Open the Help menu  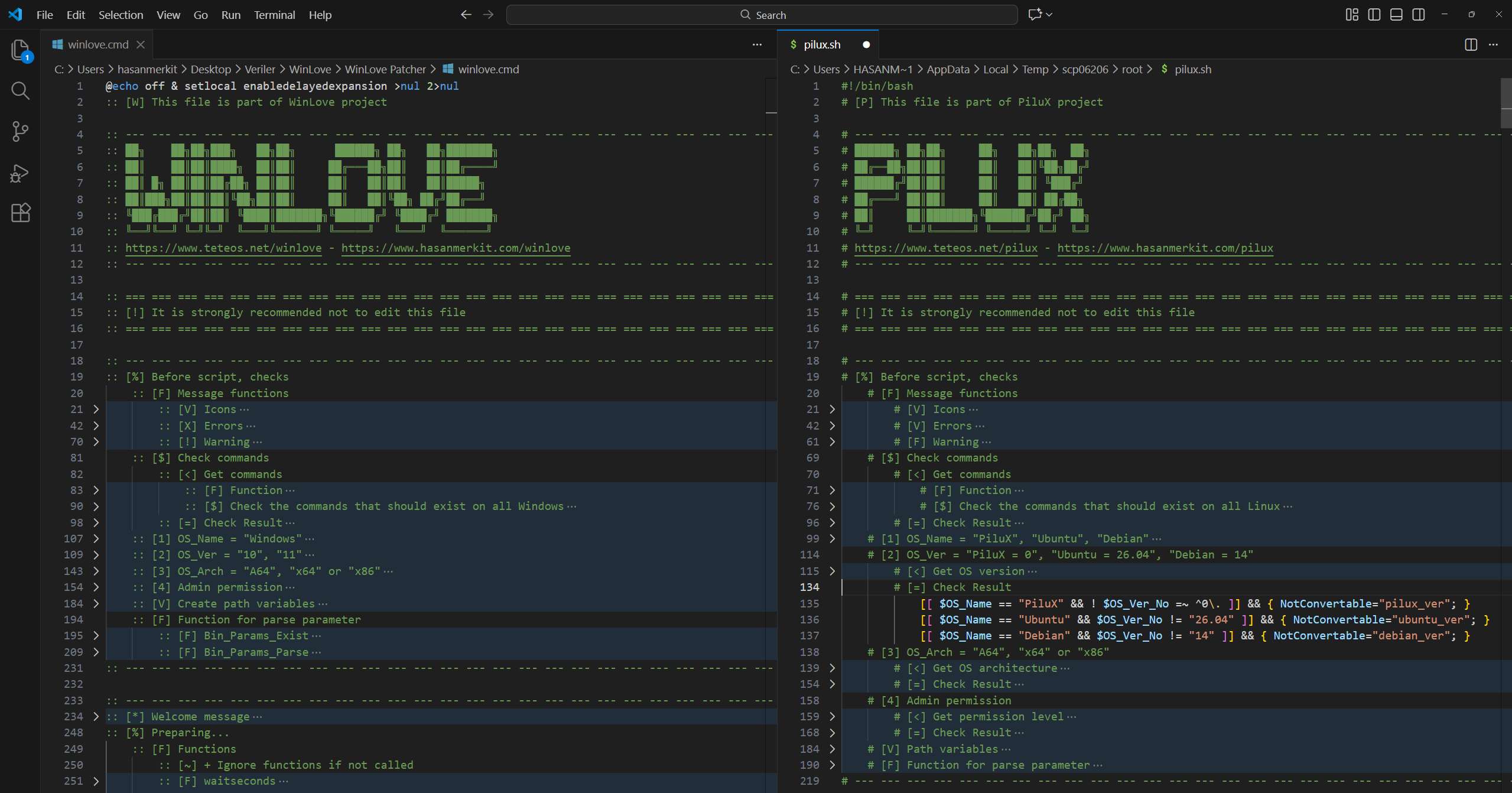pyautogui.click(x=320, y=15)
